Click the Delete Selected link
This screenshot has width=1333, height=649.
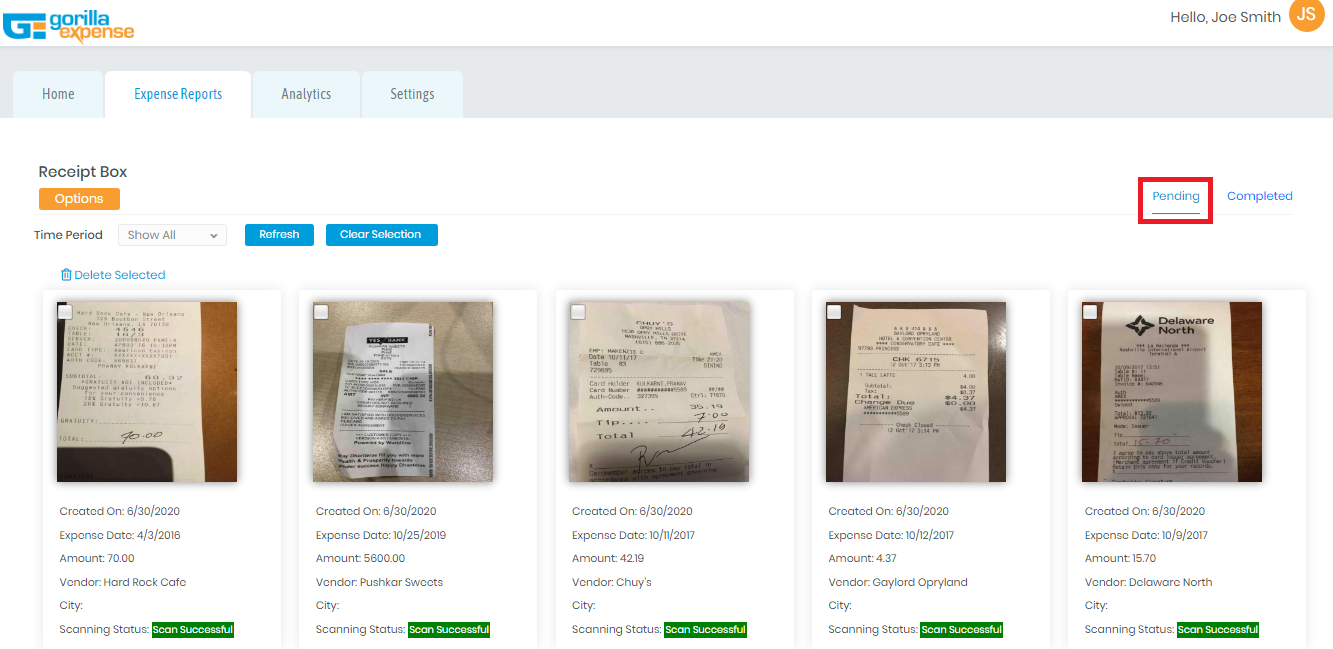[x=120, y=275]
